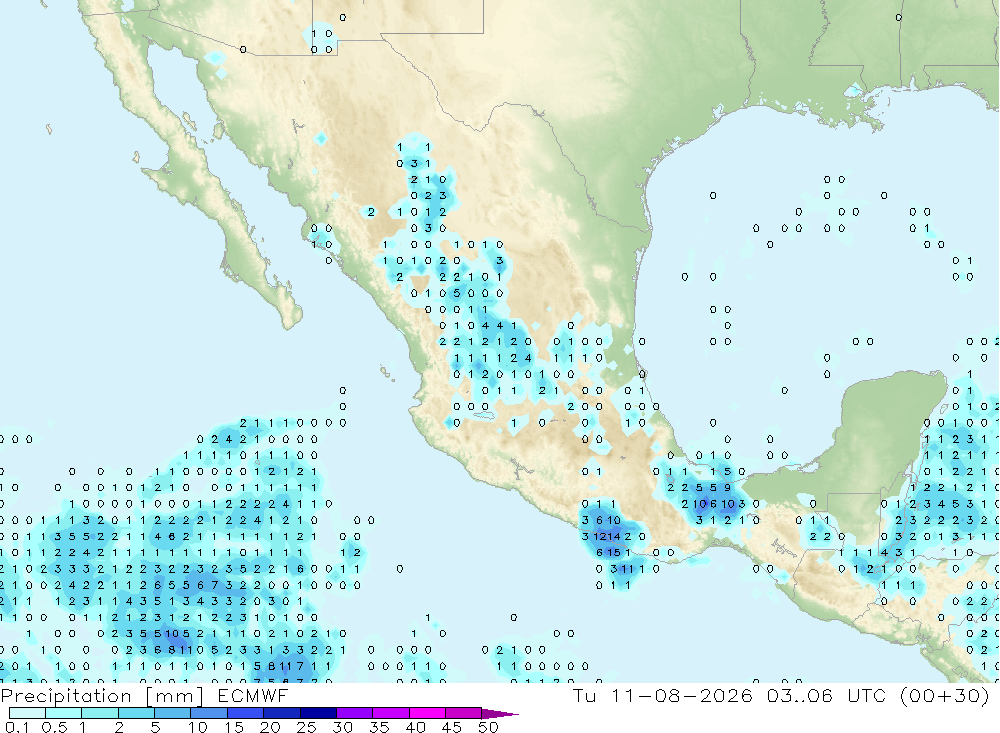The width and height of the screenshot is (1000, 733).
Task: Click the "ECMWF" model label
Action: point(253,695)
